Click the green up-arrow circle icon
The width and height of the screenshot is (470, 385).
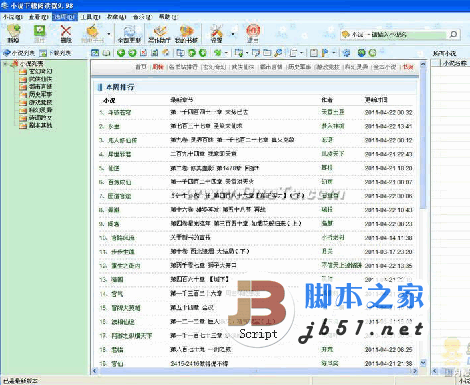192,53
